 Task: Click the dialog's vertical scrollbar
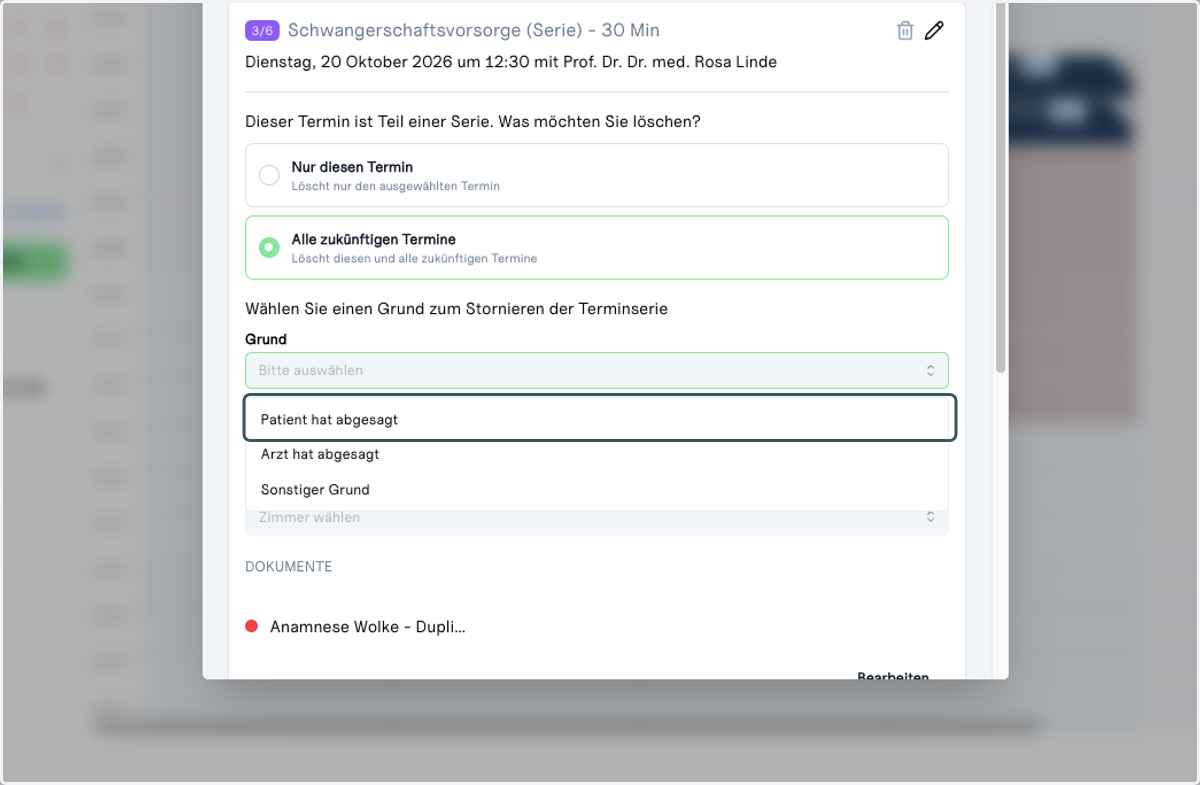(x=1000, y=188)
